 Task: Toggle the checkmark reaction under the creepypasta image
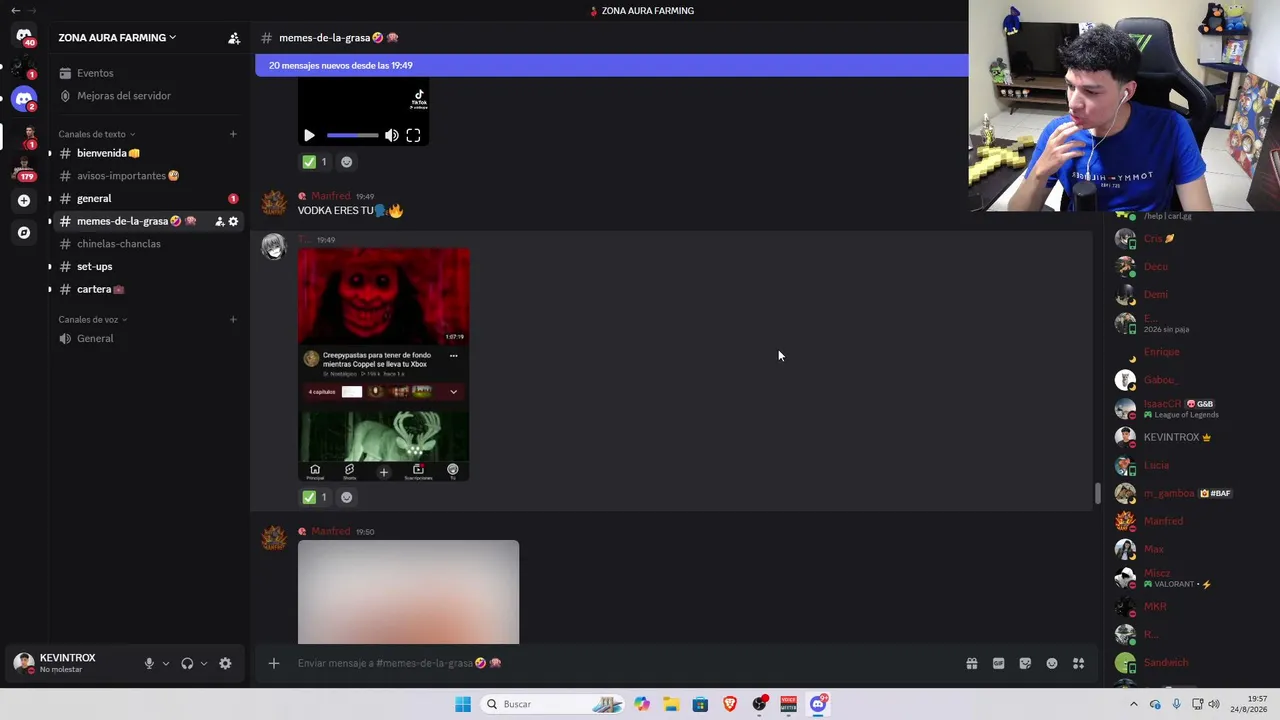(x=315, y=497)
